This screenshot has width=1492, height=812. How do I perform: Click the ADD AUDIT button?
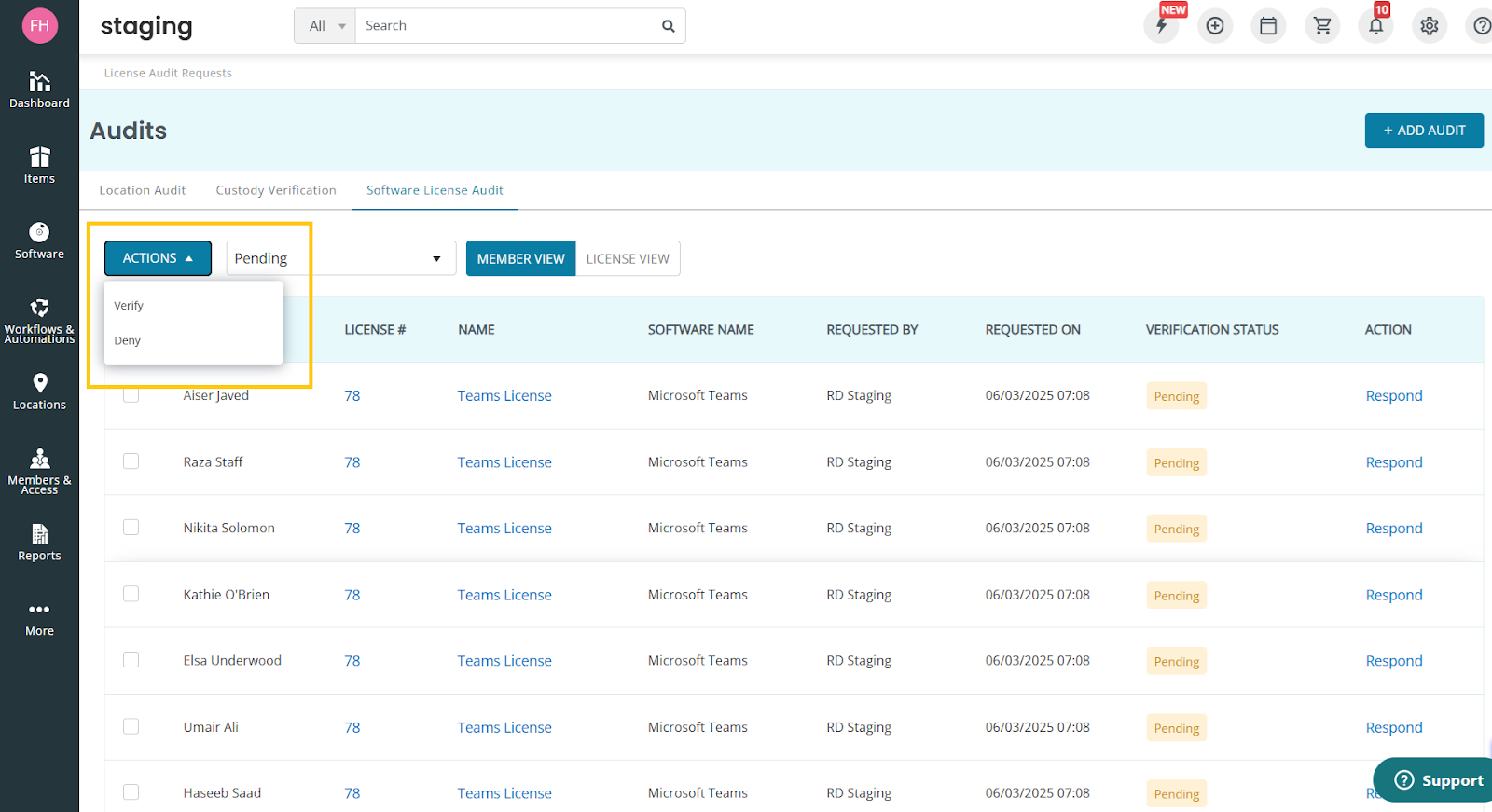click(1424, 131)
